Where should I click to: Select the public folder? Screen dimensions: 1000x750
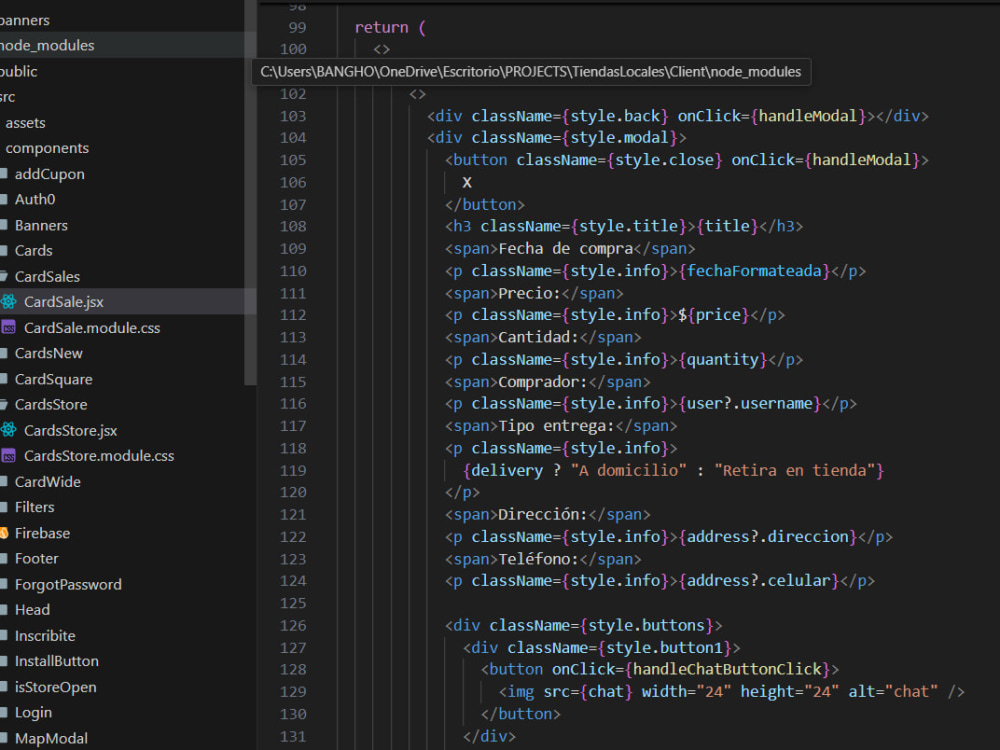(x=18, y=71)
